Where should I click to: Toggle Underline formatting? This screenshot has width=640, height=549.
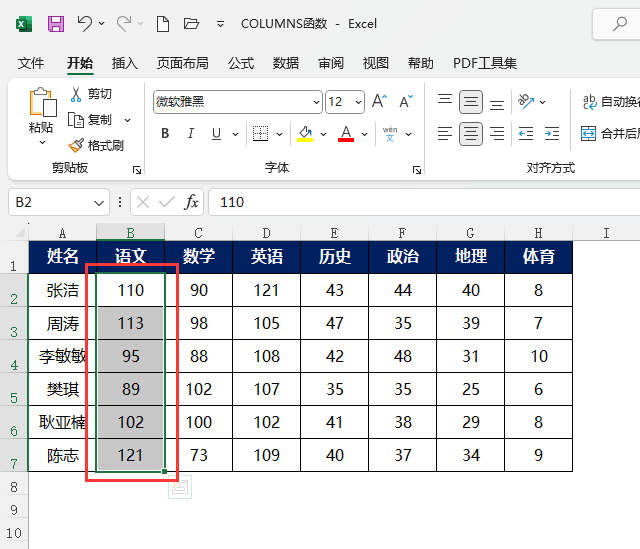pyautogui.click(x=216, y=133)
